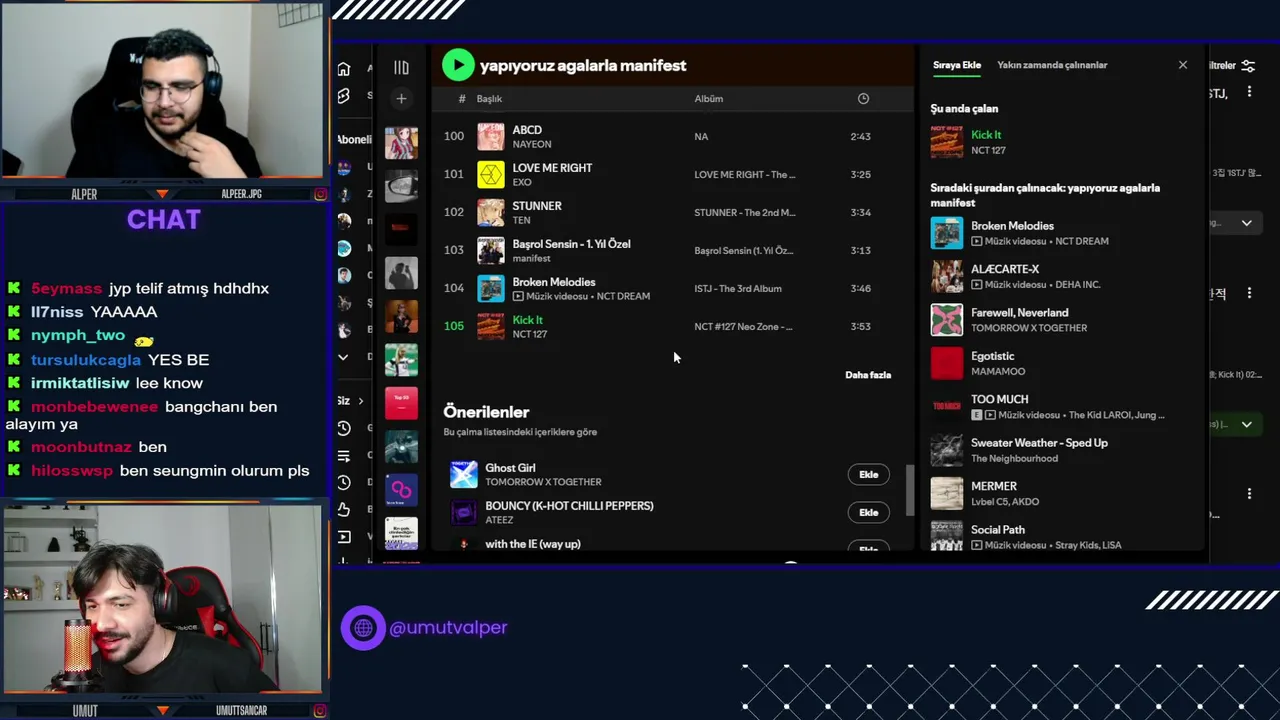Open the red 'Top 50' playlist cover

click(x=401, y=403)
